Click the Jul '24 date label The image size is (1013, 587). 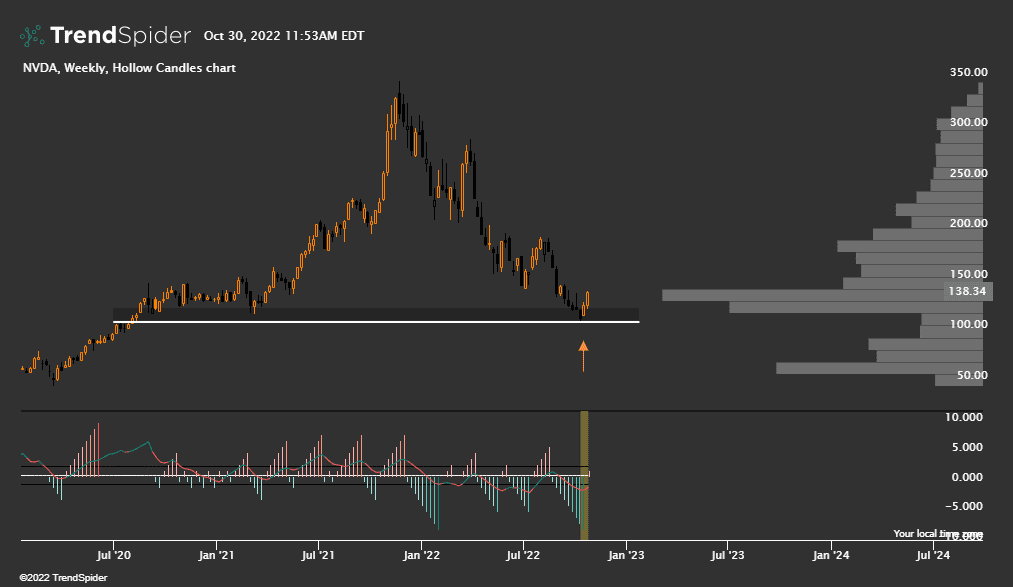coord(934,554)
